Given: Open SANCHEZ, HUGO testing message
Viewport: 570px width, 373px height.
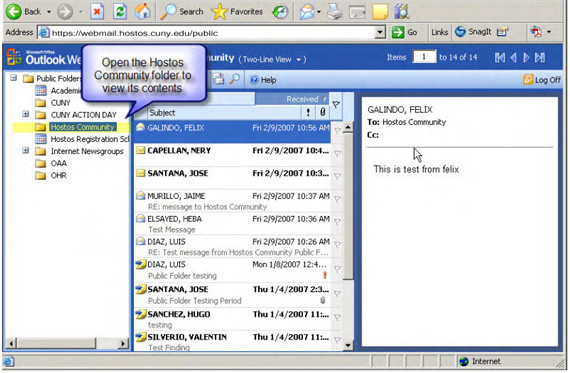Looking at the screenshot, I should (x=232, y=319).
